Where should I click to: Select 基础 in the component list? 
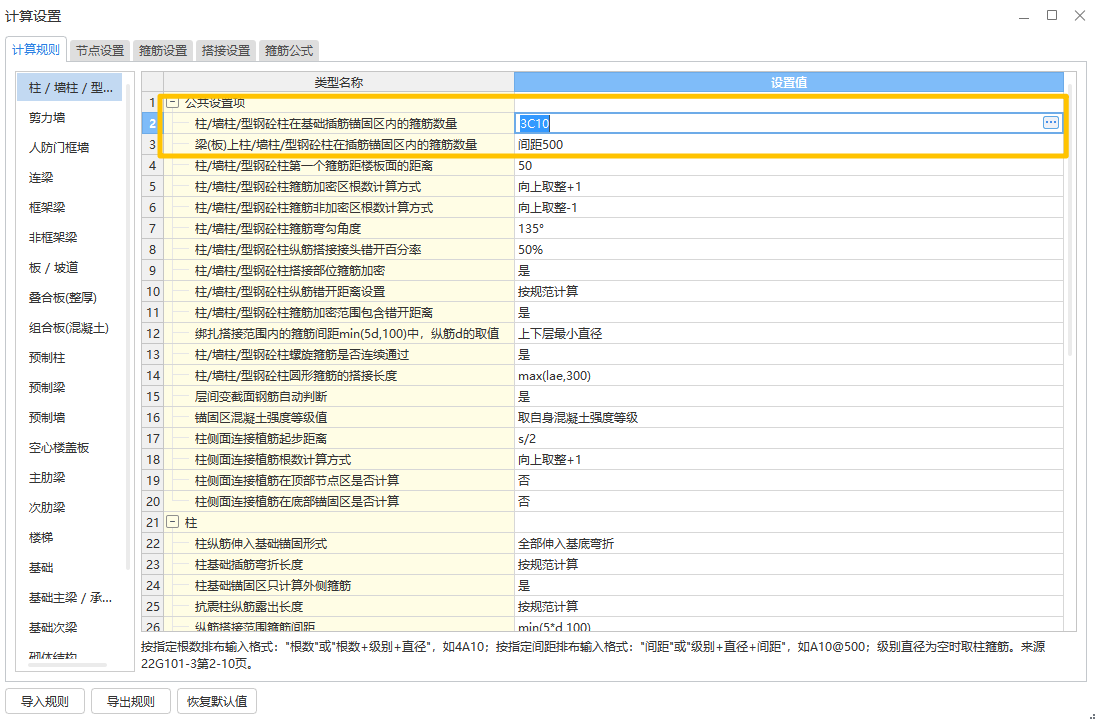[x=70, y=568]
